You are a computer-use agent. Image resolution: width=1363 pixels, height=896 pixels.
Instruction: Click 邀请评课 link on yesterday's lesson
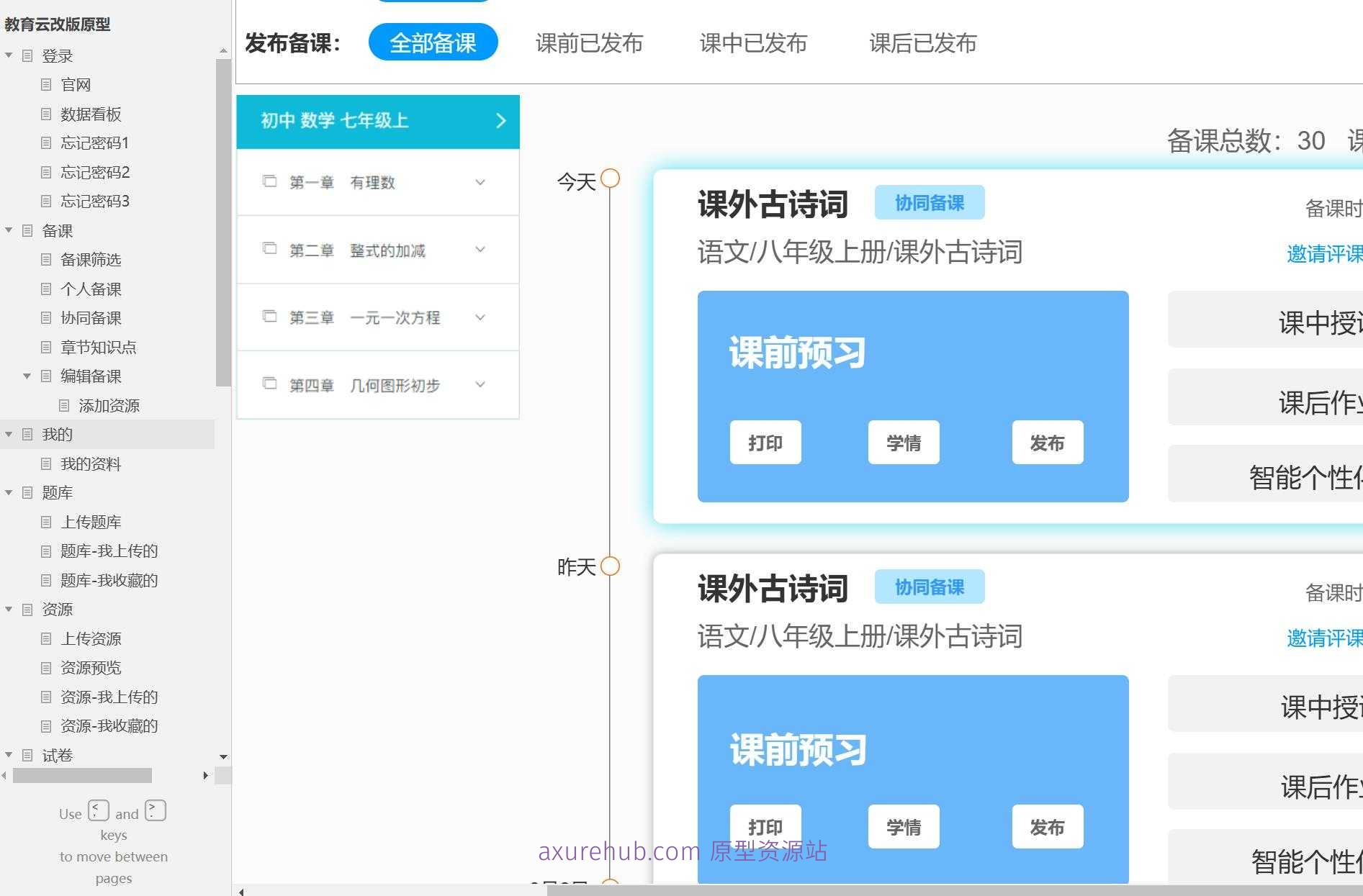[x=1324, y=638]
